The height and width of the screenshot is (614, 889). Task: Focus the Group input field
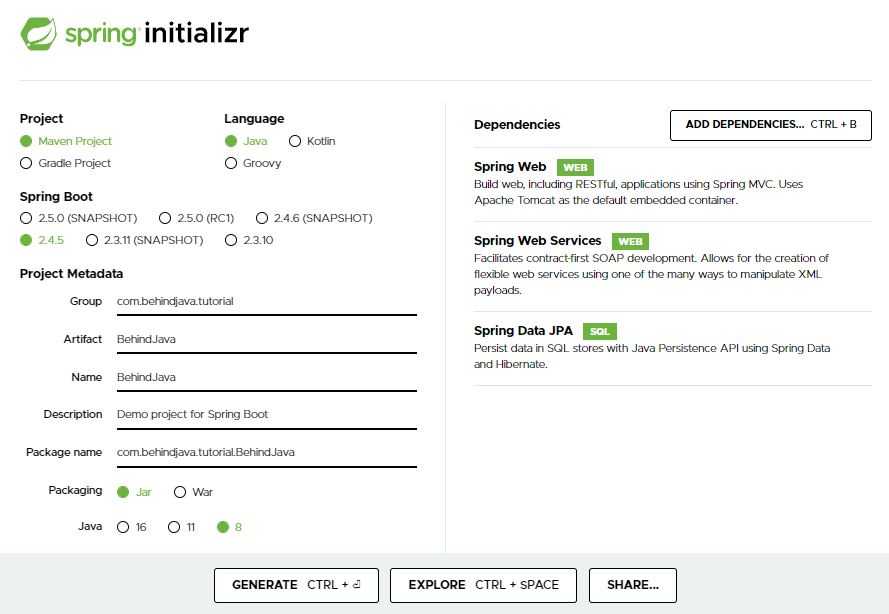pos(266,302)
